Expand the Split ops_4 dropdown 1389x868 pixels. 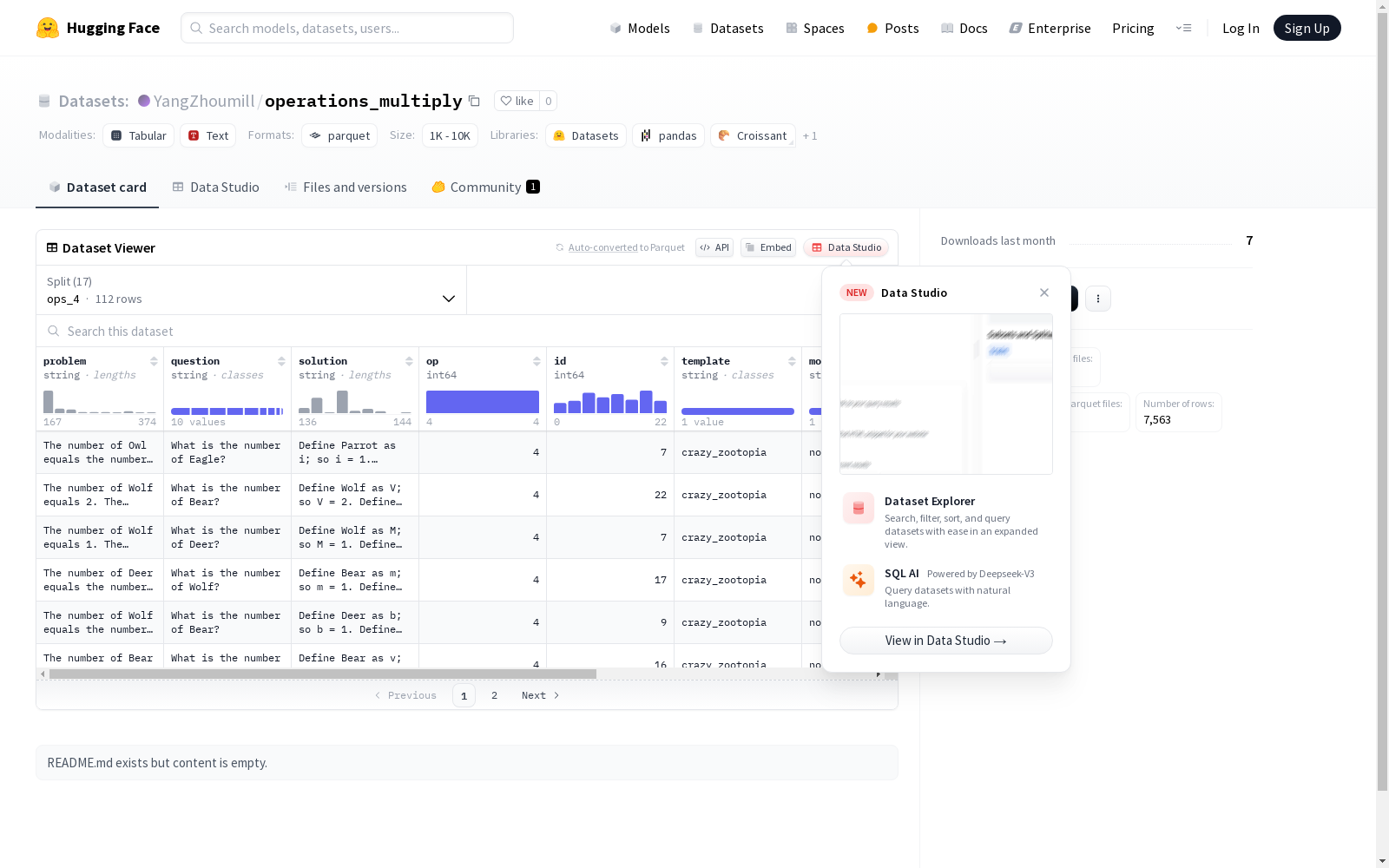(x=252, y=290)
